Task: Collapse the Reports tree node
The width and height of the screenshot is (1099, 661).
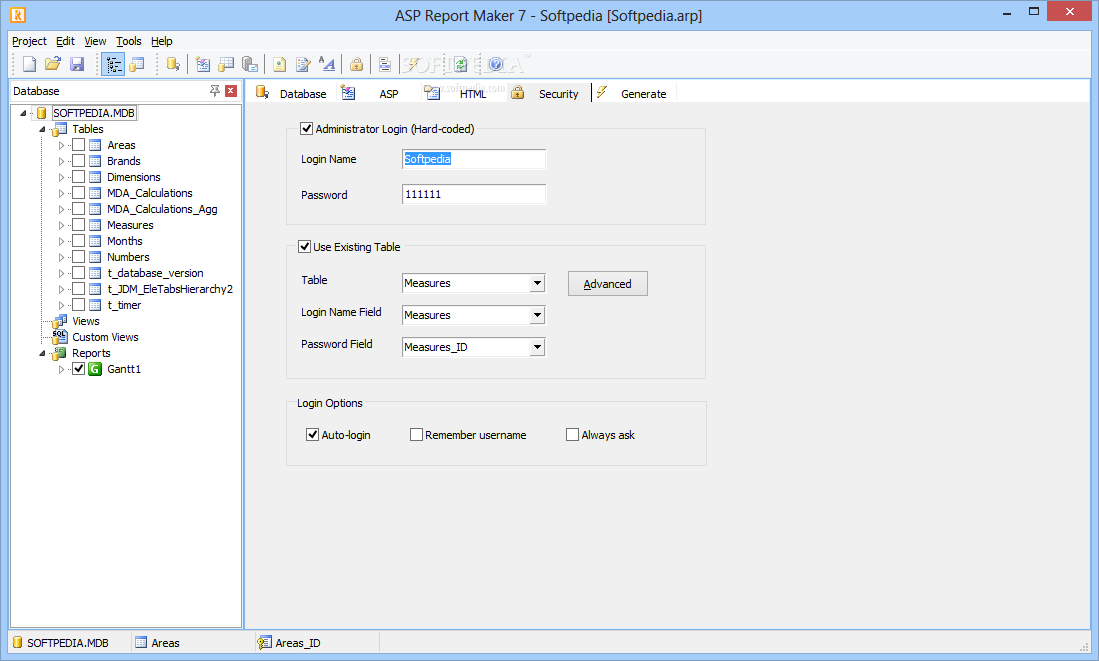Action: (x=42, y=353)
